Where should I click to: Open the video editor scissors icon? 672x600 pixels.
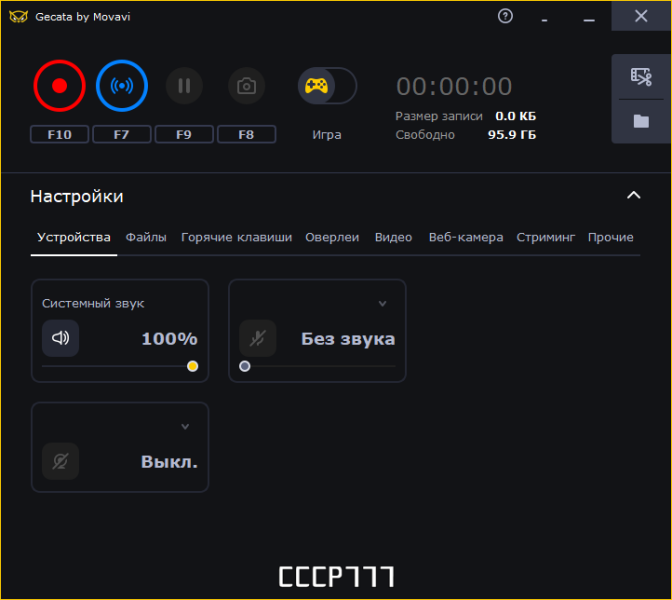[641, 77]
